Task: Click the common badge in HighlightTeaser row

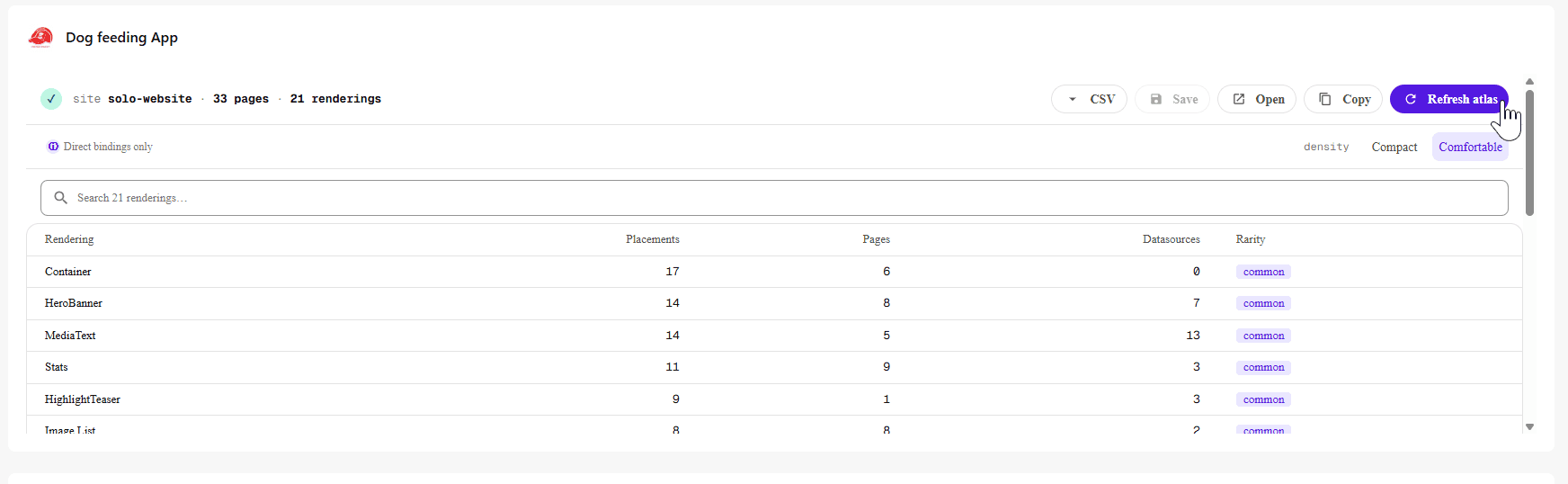Action: pos(1263,399)
